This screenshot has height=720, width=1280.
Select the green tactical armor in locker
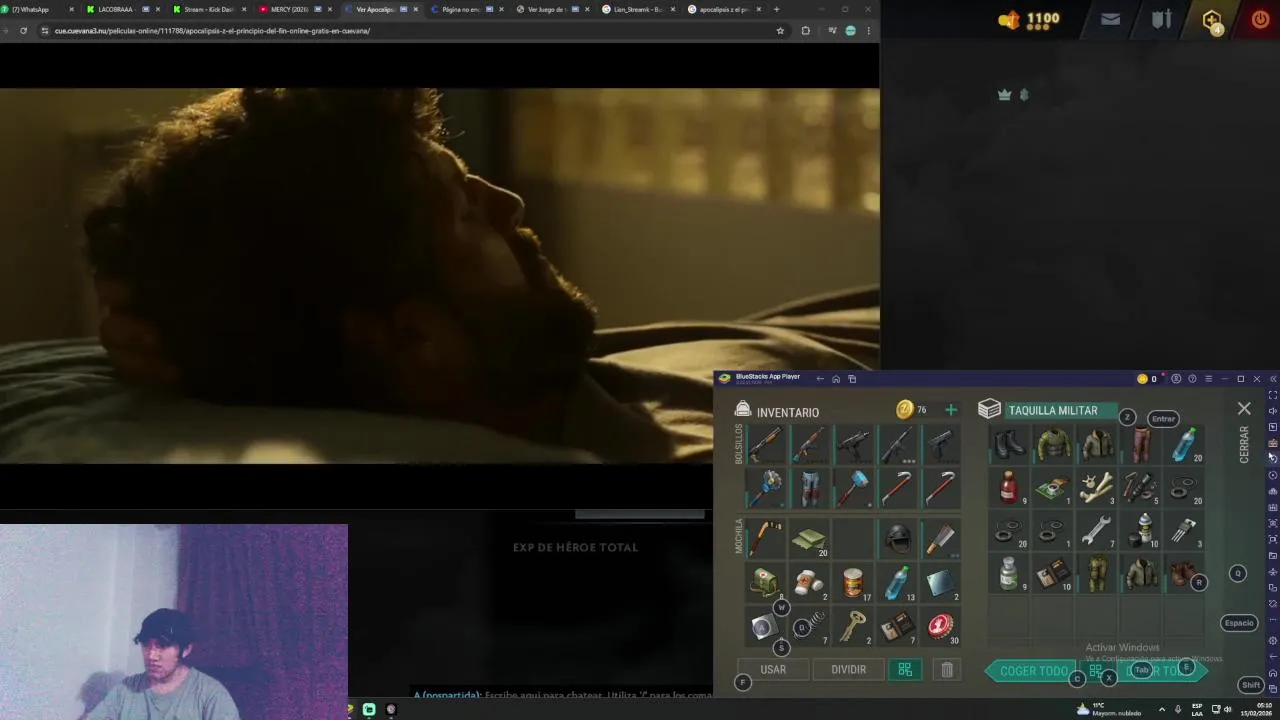click(x=1053, y=444)
